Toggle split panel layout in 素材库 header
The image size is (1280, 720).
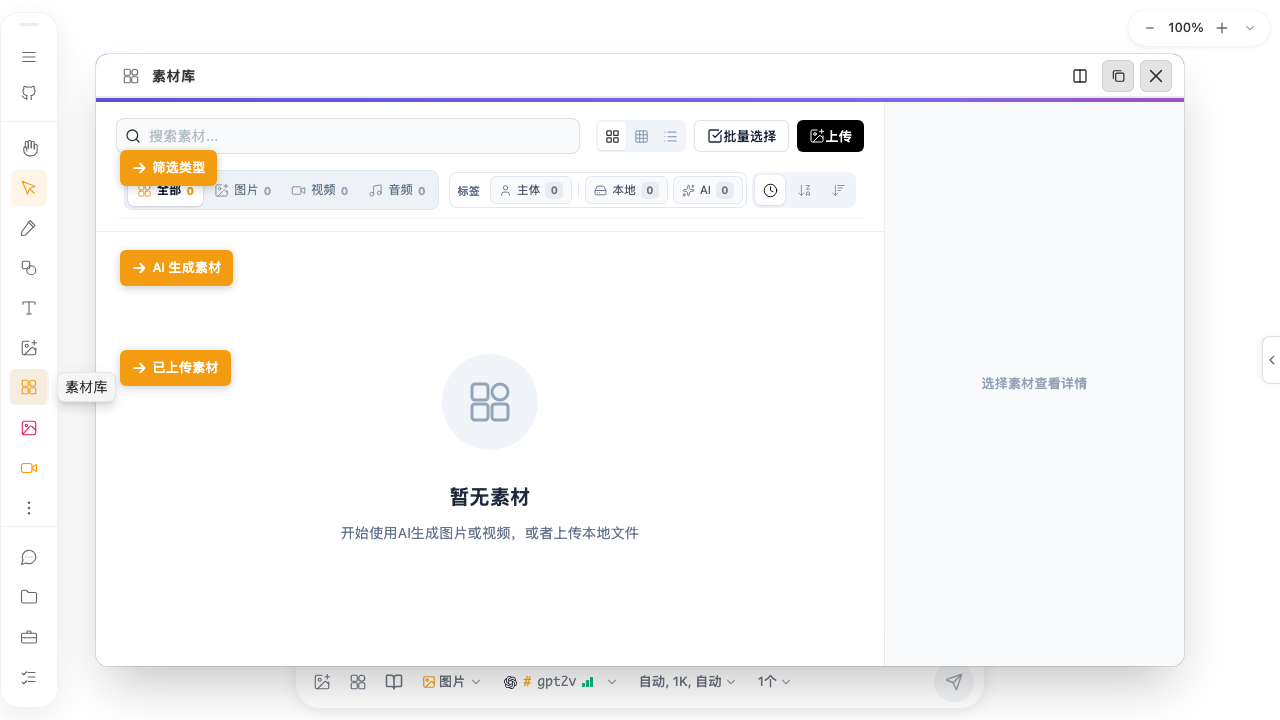(x=1080, y=76)
